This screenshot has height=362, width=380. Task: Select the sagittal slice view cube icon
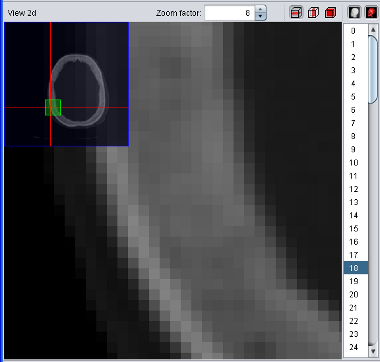tap(313, 13)
